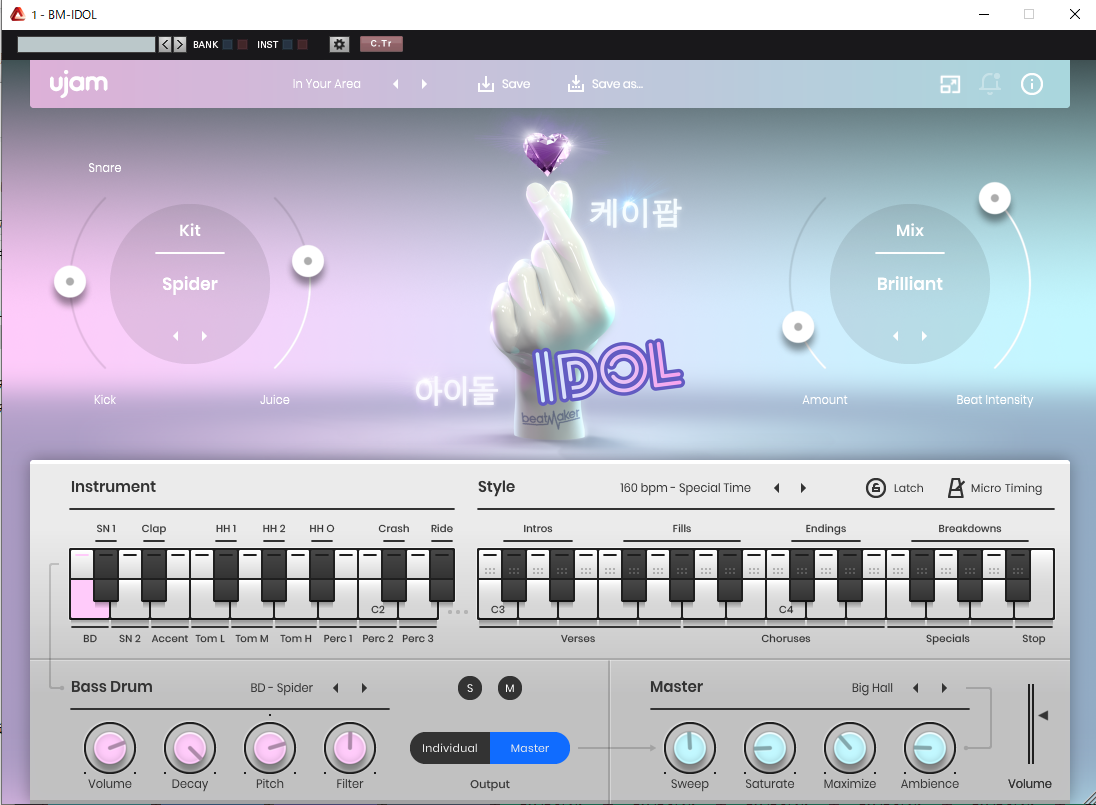Click the Master Sweep knob
This screenshot has height=805, width=1096.
[690, 748]
